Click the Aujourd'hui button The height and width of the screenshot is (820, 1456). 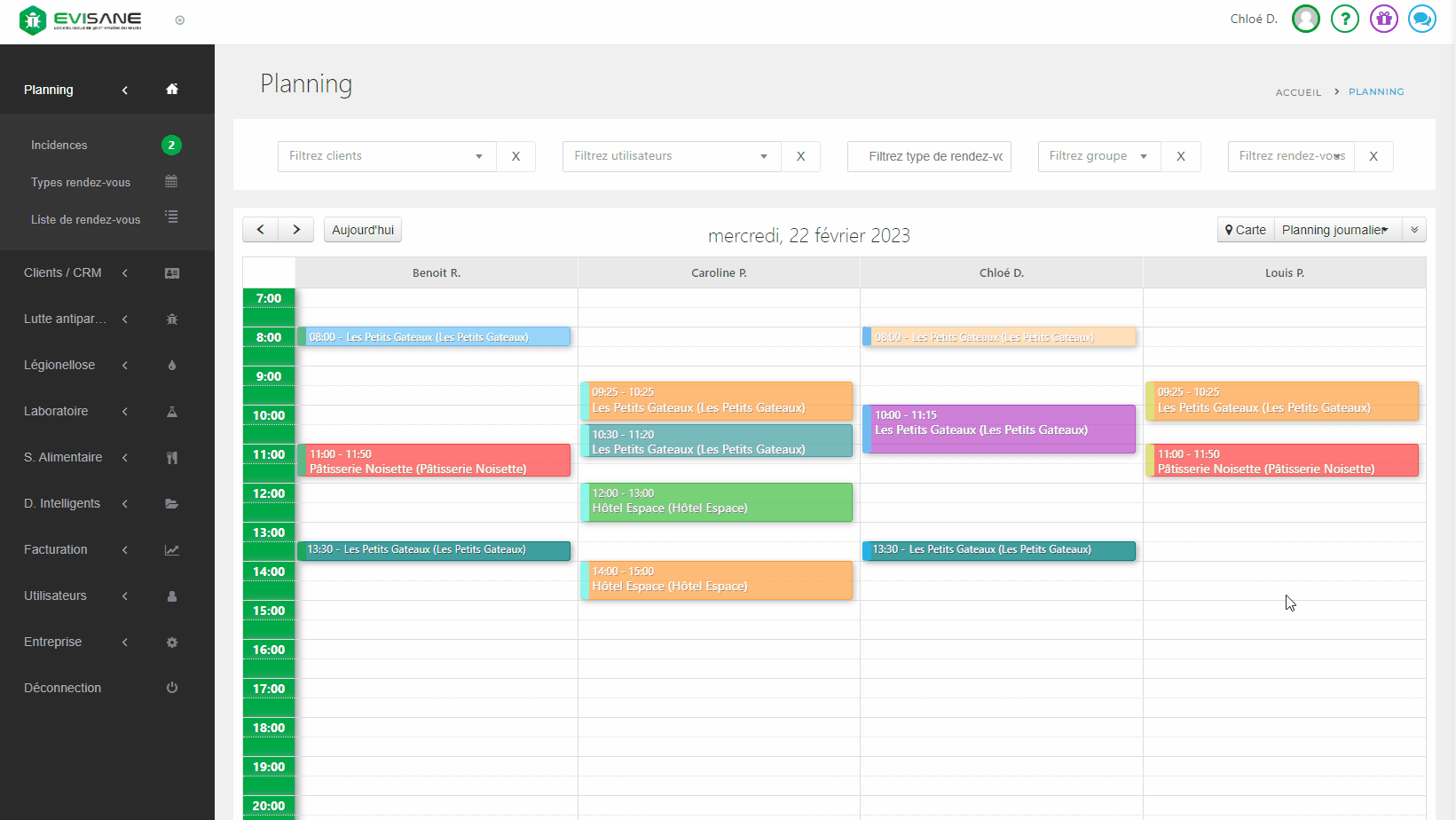point(362,230)
